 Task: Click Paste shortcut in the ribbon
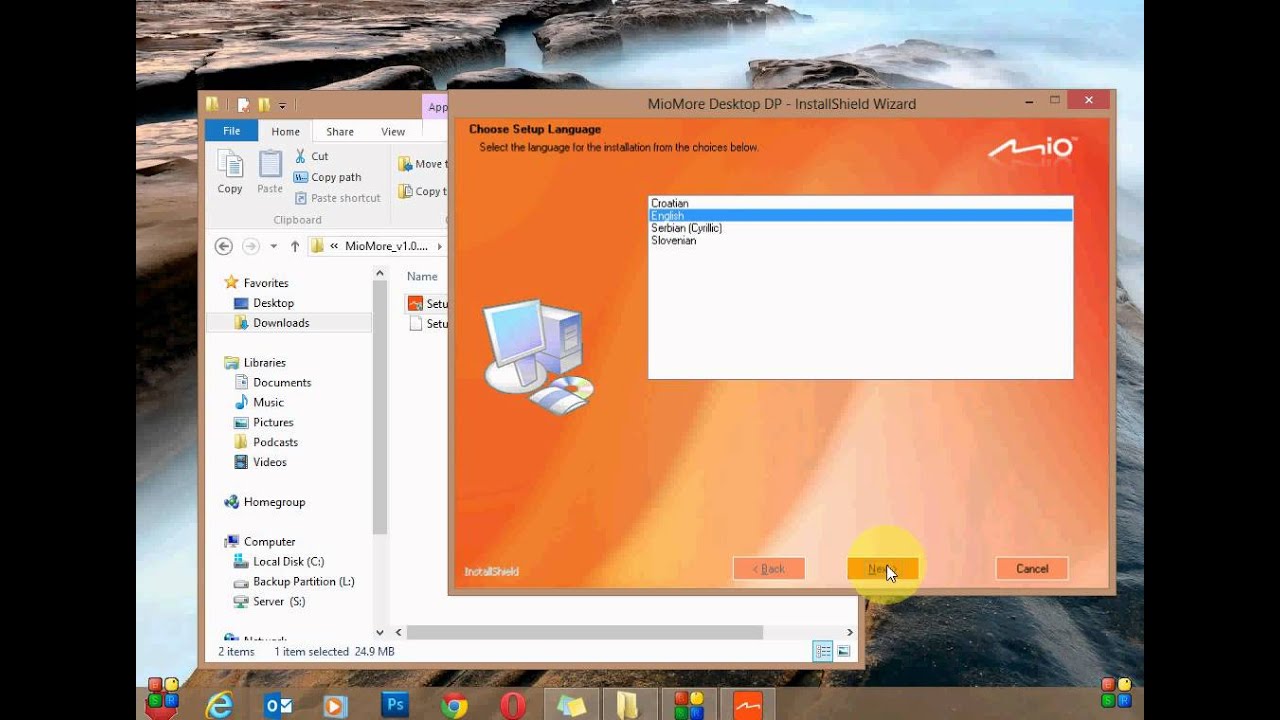coord(337,198)
